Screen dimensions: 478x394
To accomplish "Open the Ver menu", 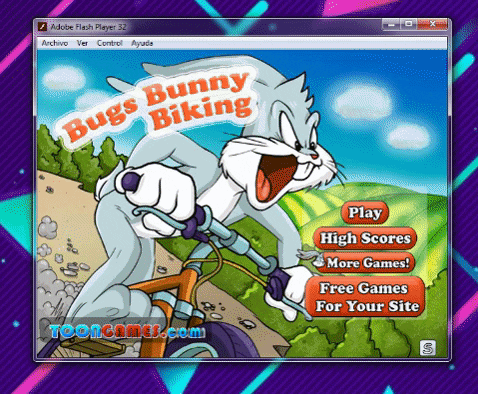I will (x=82, y=43).
